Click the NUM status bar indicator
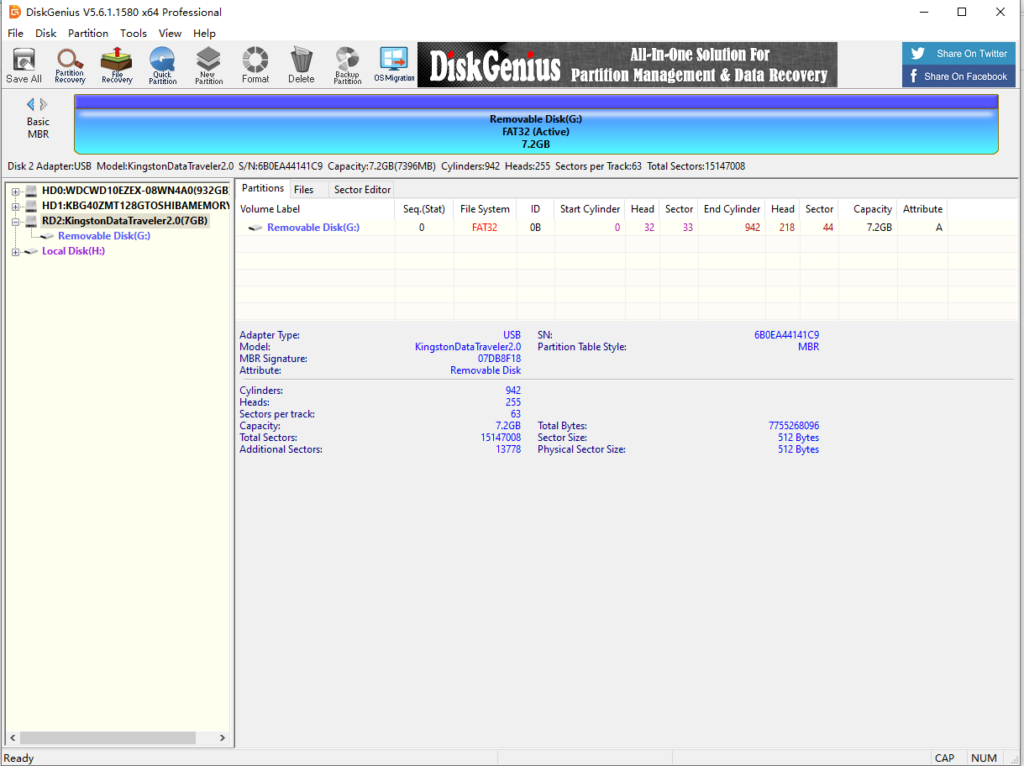 coord(984,758)
